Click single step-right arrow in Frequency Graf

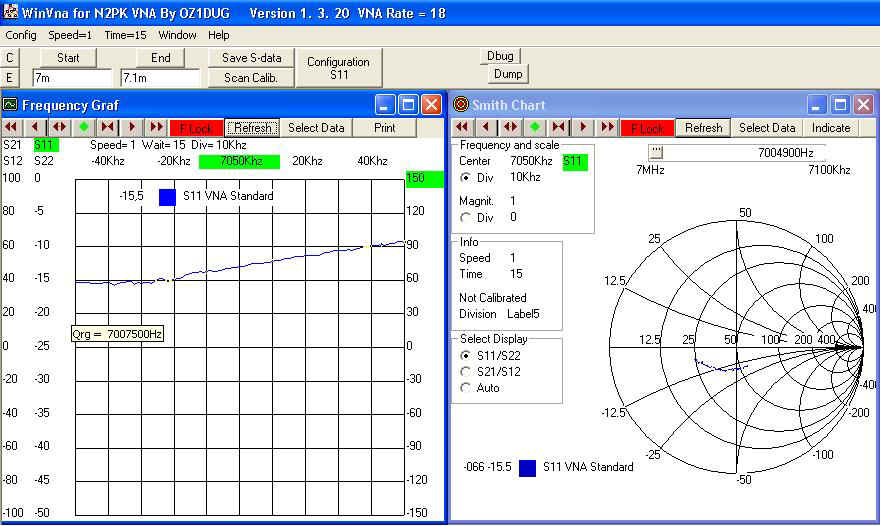click(132, 127)
